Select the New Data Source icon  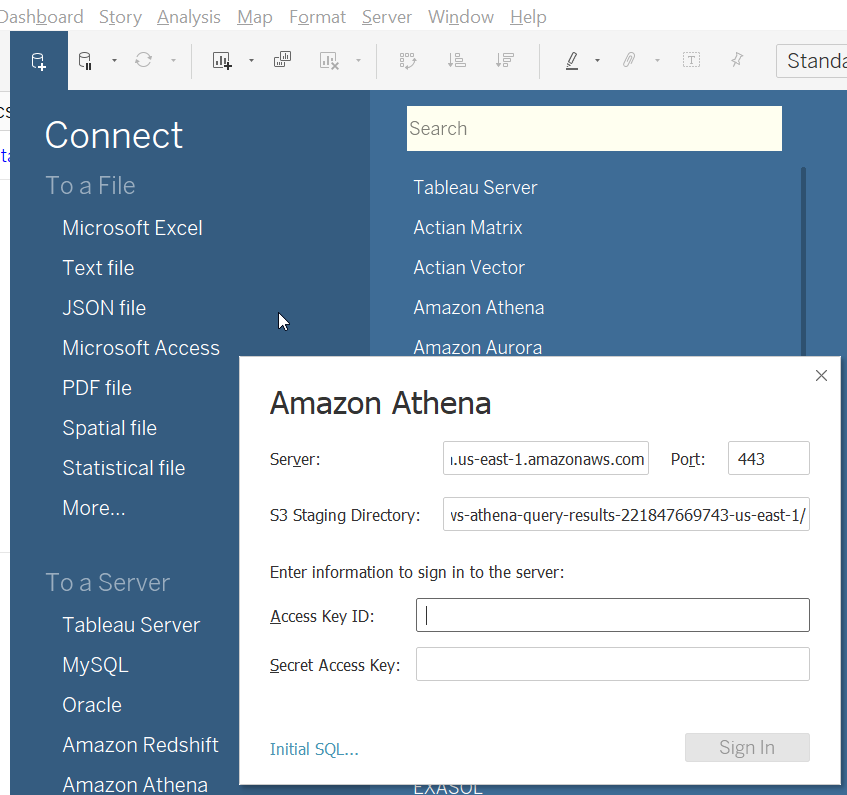(x=40, y=61)
